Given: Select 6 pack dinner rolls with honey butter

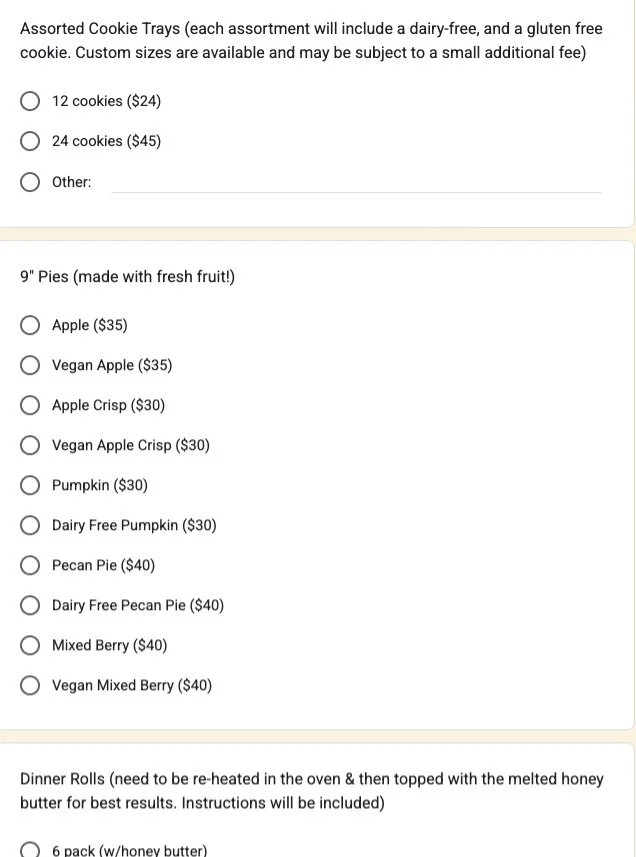Looking at the screenshot, I should (x=31, y=851).
